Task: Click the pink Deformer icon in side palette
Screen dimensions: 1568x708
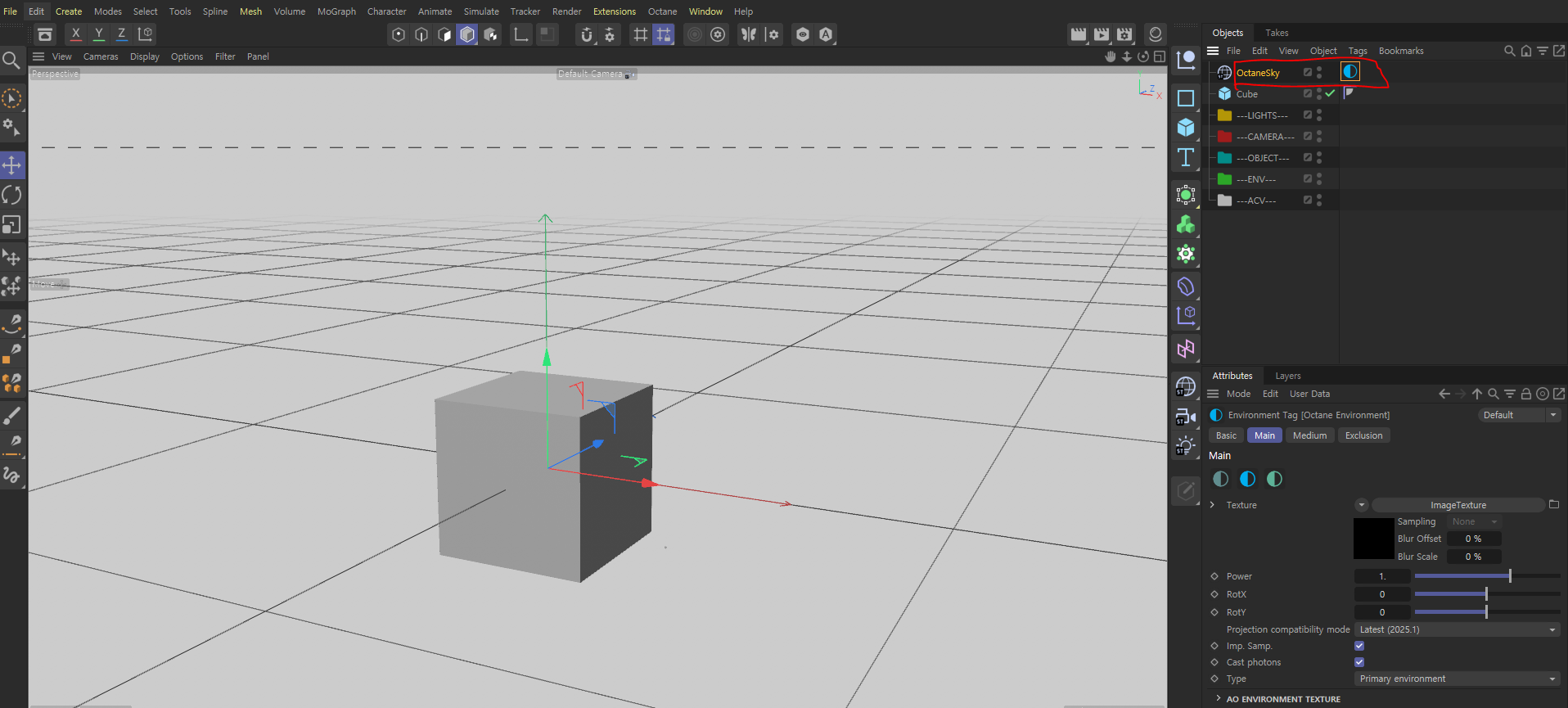Action: [1186, 349]
